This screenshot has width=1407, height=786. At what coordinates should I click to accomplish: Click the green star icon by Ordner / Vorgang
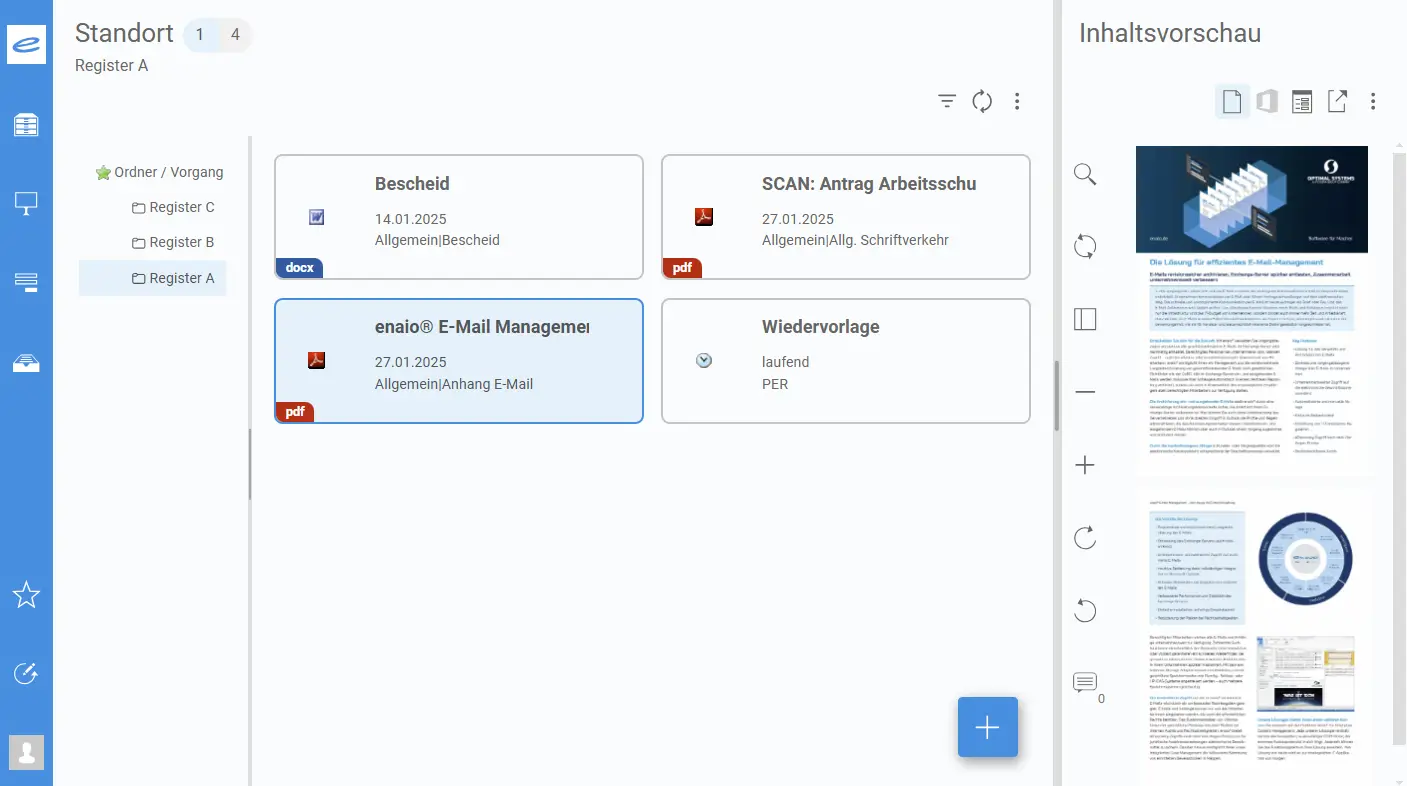point(103,173)
